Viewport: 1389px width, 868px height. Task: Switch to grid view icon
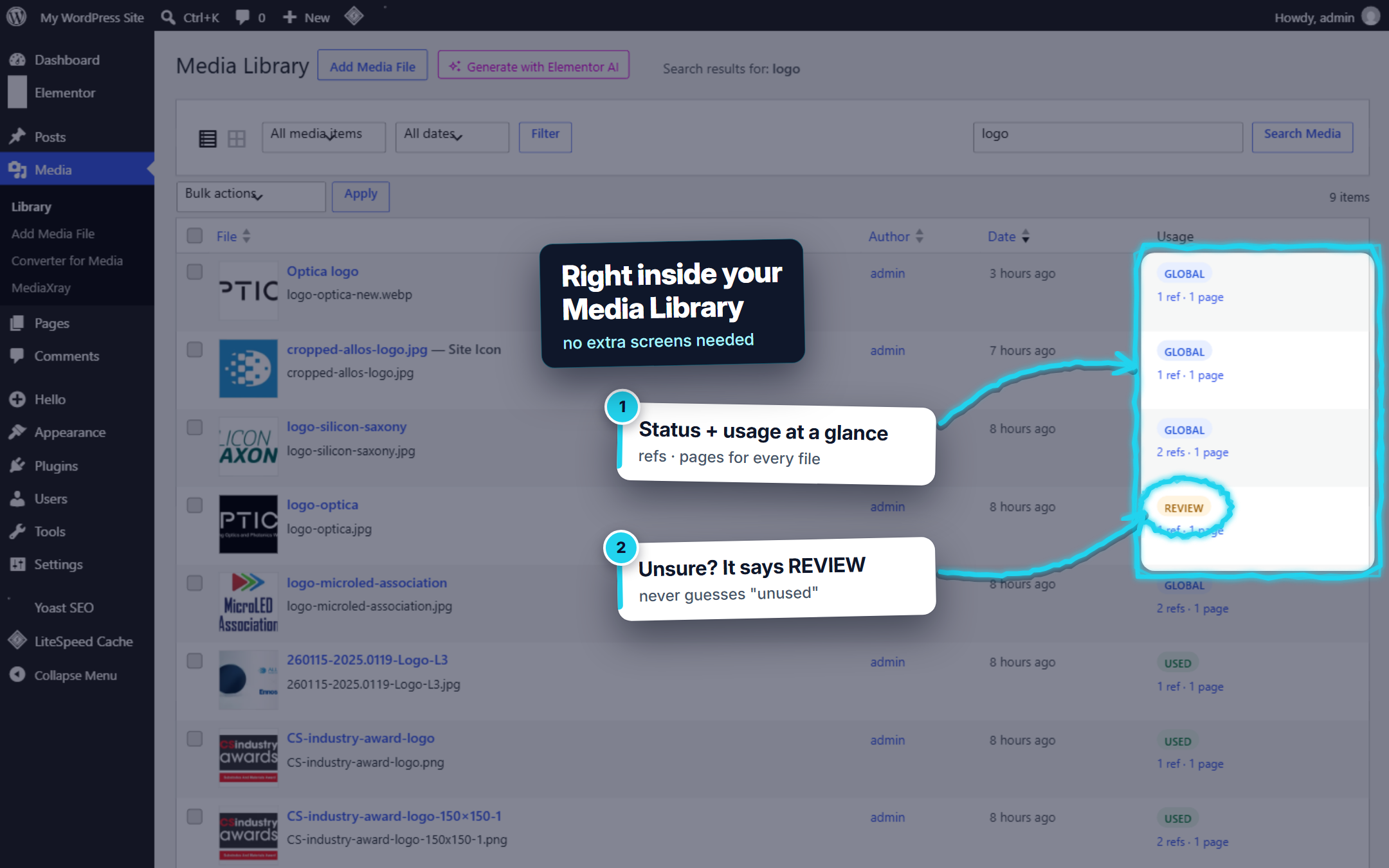[x=237, y=138]
